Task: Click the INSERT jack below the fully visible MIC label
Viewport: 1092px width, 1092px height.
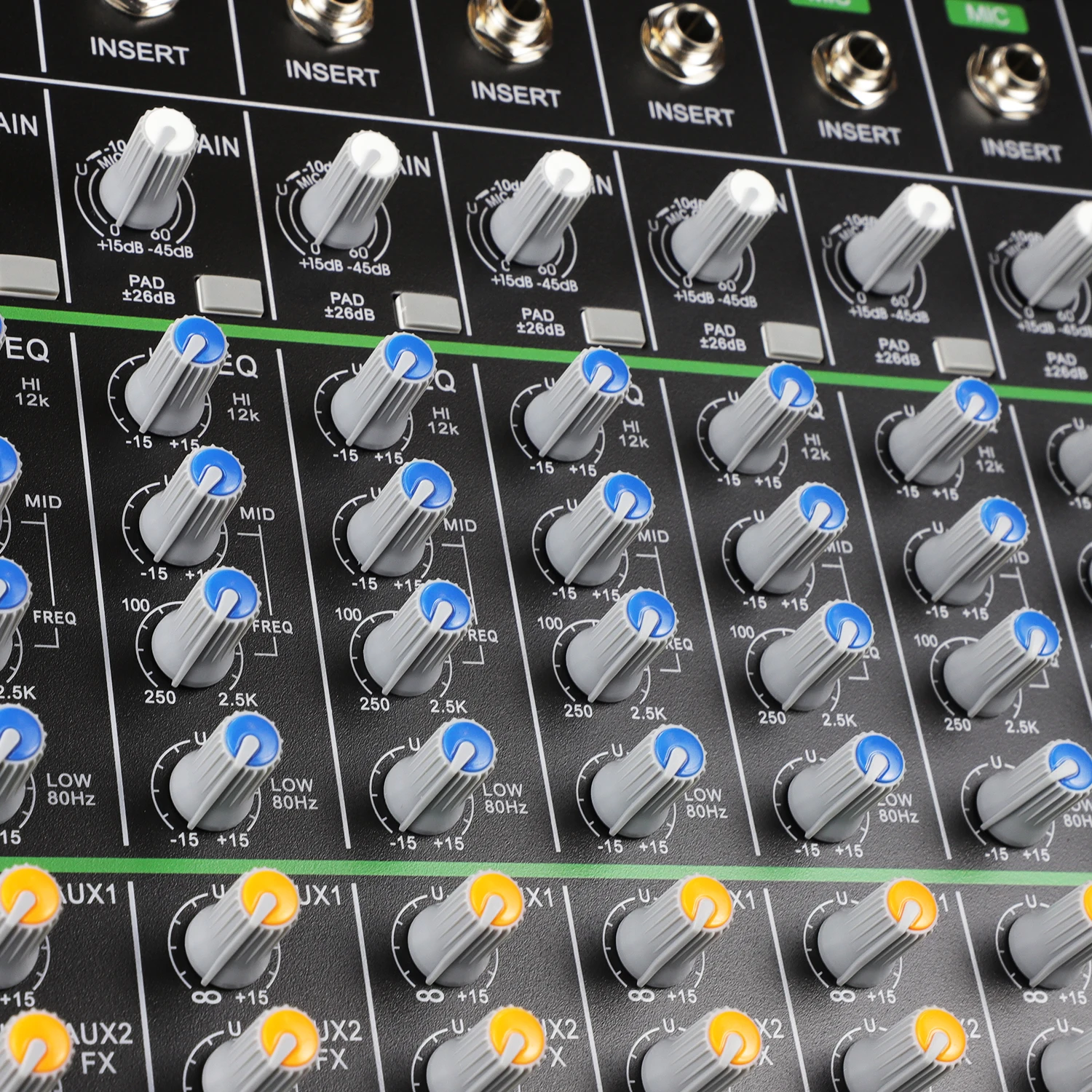Action: pyautogui.click(x=1008, y=80)
